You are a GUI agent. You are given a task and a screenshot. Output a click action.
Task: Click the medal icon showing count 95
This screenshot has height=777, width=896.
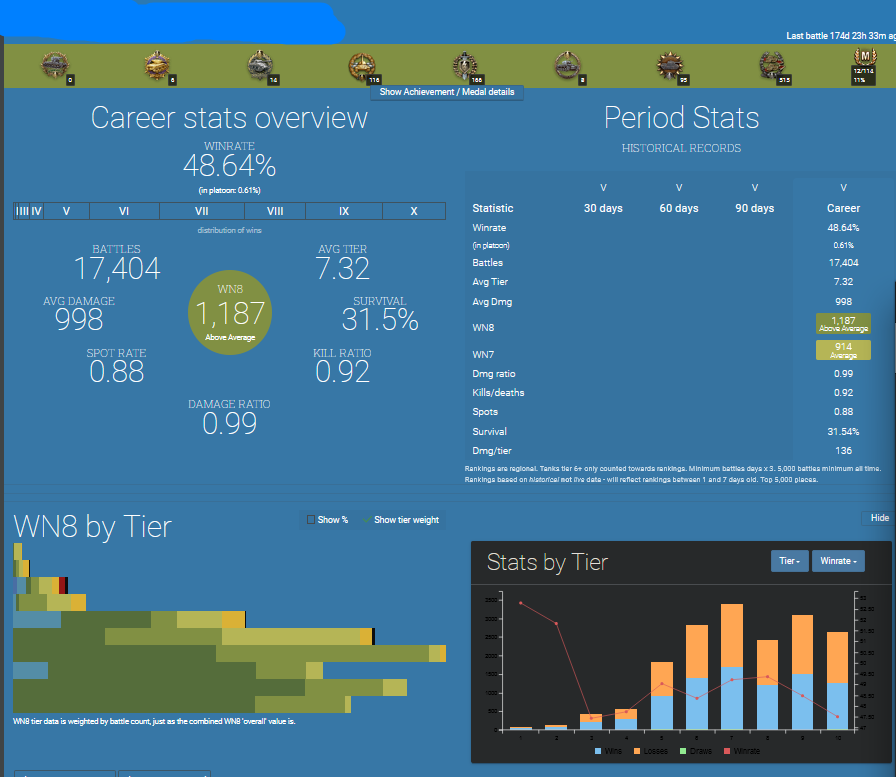[x=670, y=66]
